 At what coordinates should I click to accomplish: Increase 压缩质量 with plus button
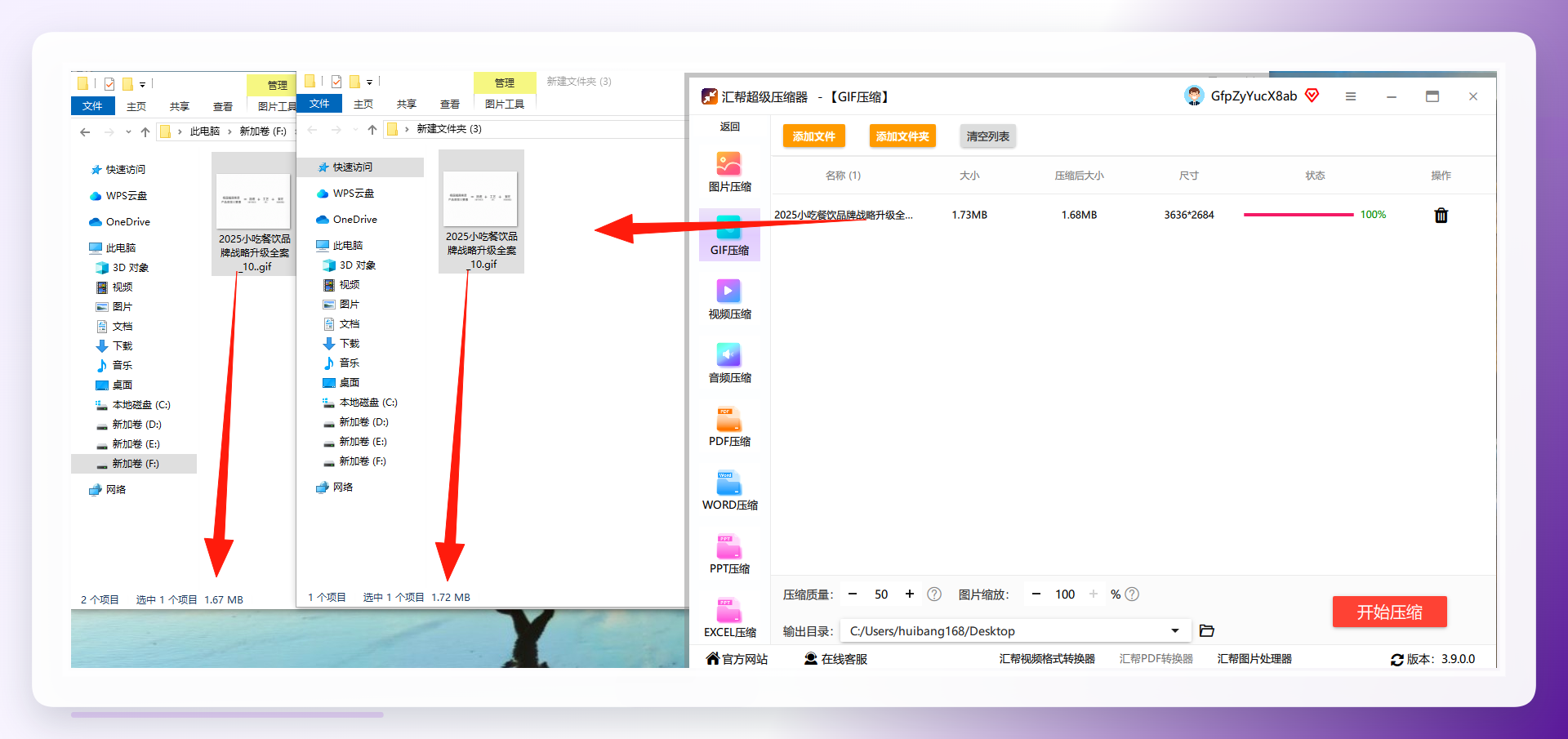point(910,594)
